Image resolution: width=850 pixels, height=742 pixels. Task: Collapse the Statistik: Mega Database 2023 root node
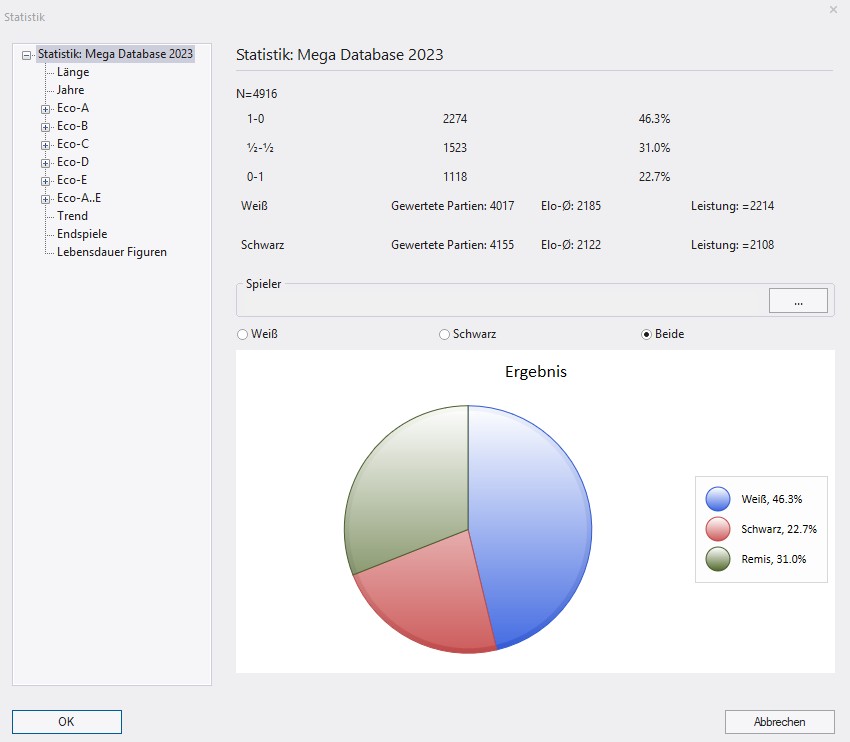pyautogui.click(x=27, y=55)
